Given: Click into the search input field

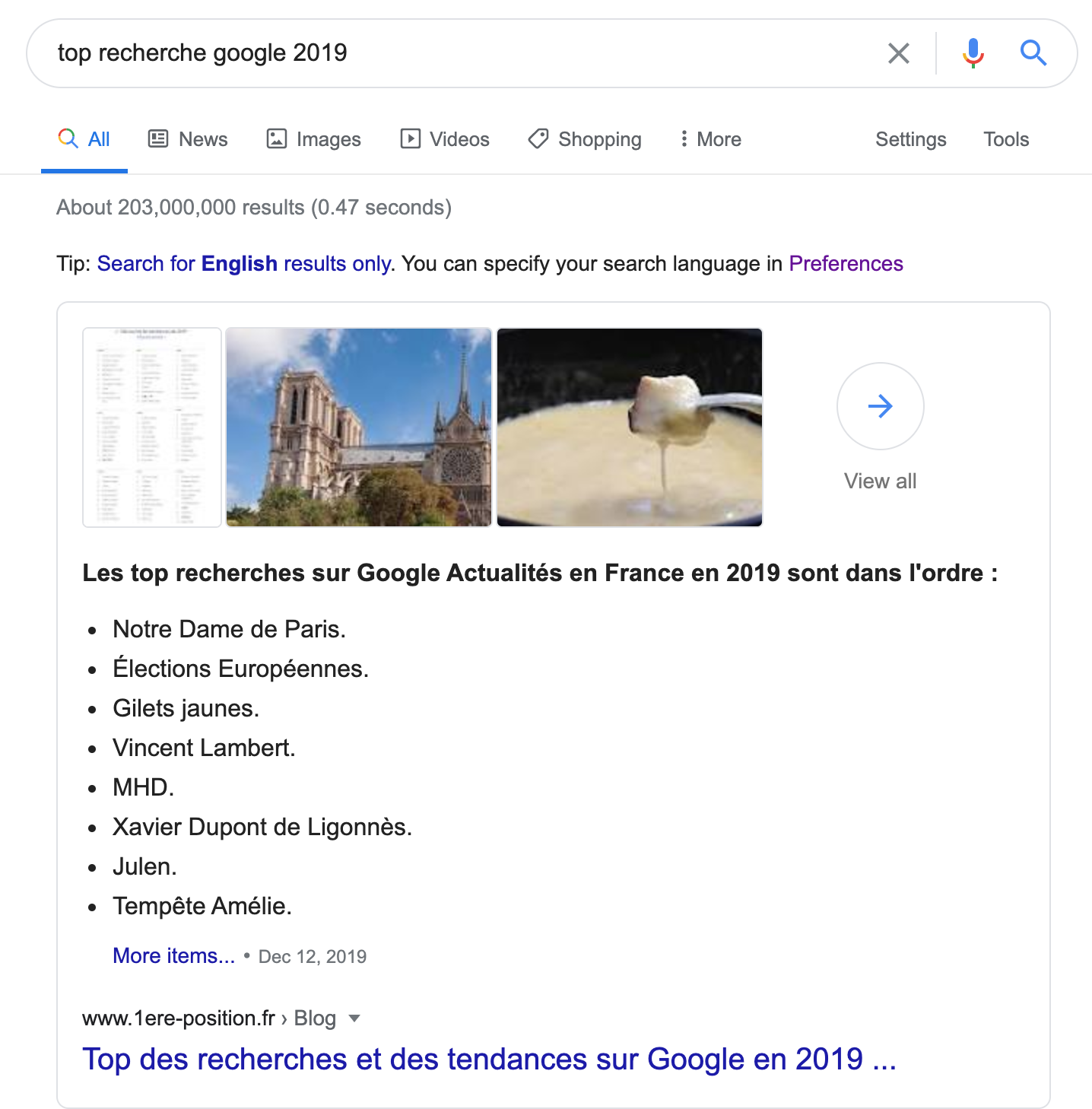Looking at the screenshot, I should click(456, 53).
